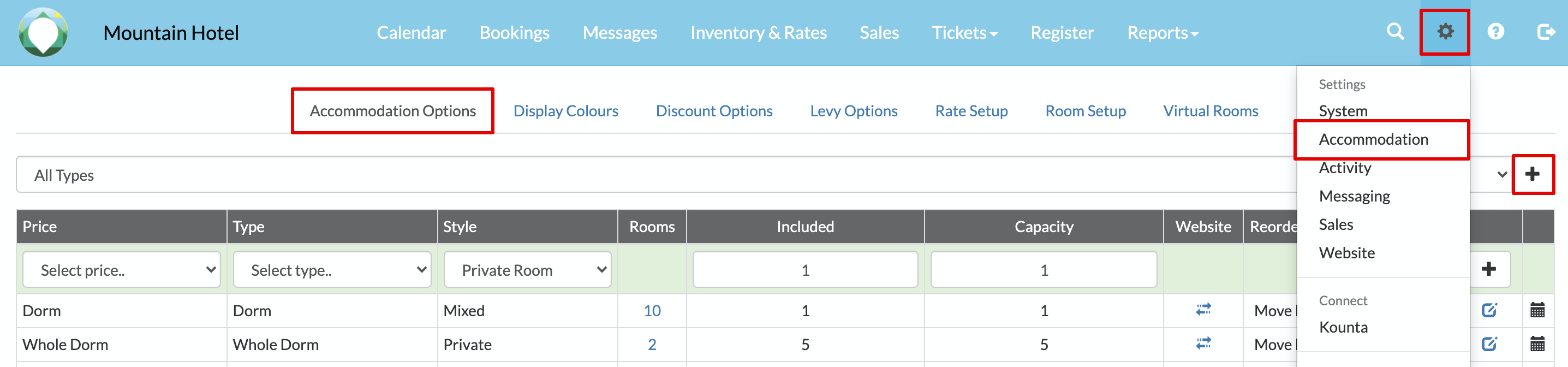The height and width of the screenshot is (367, 1568).
Task: Expand the Private Room style dropdown
Action: tap(527, 270)
